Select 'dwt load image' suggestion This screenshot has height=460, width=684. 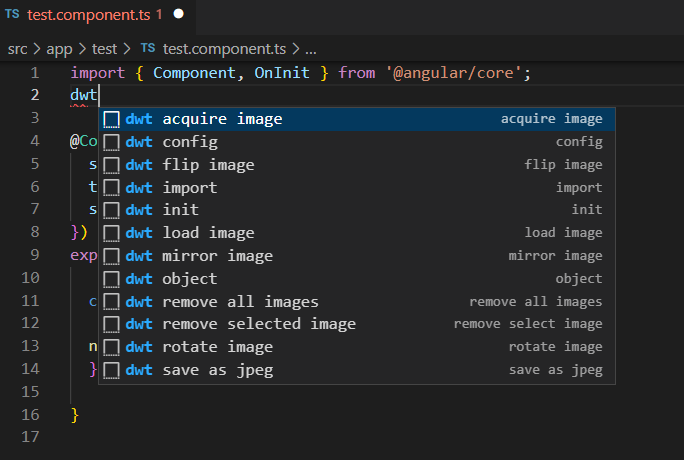[x=208, y=233]
